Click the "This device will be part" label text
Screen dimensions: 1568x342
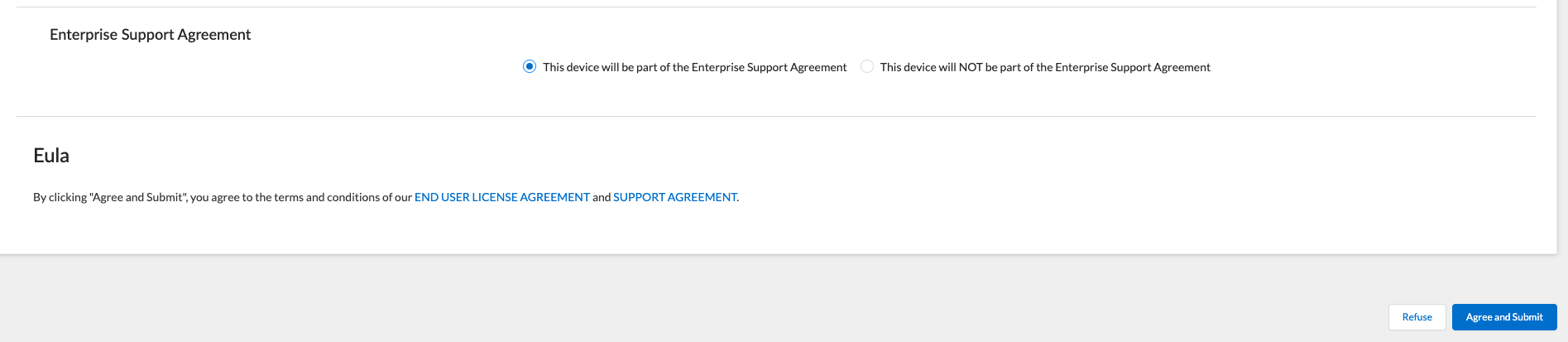point(694,67)
